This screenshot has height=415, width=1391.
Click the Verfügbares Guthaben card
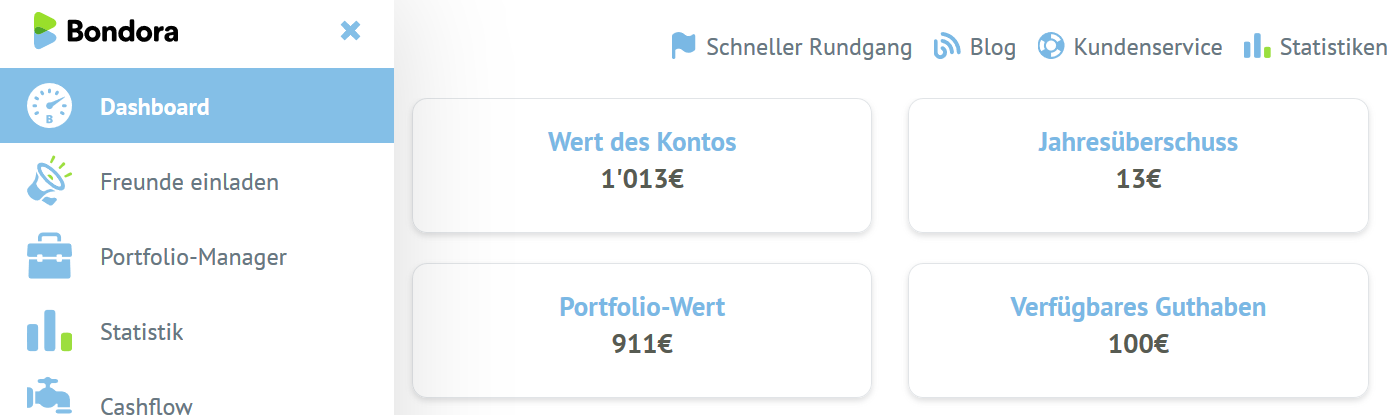coord(1137,330)
